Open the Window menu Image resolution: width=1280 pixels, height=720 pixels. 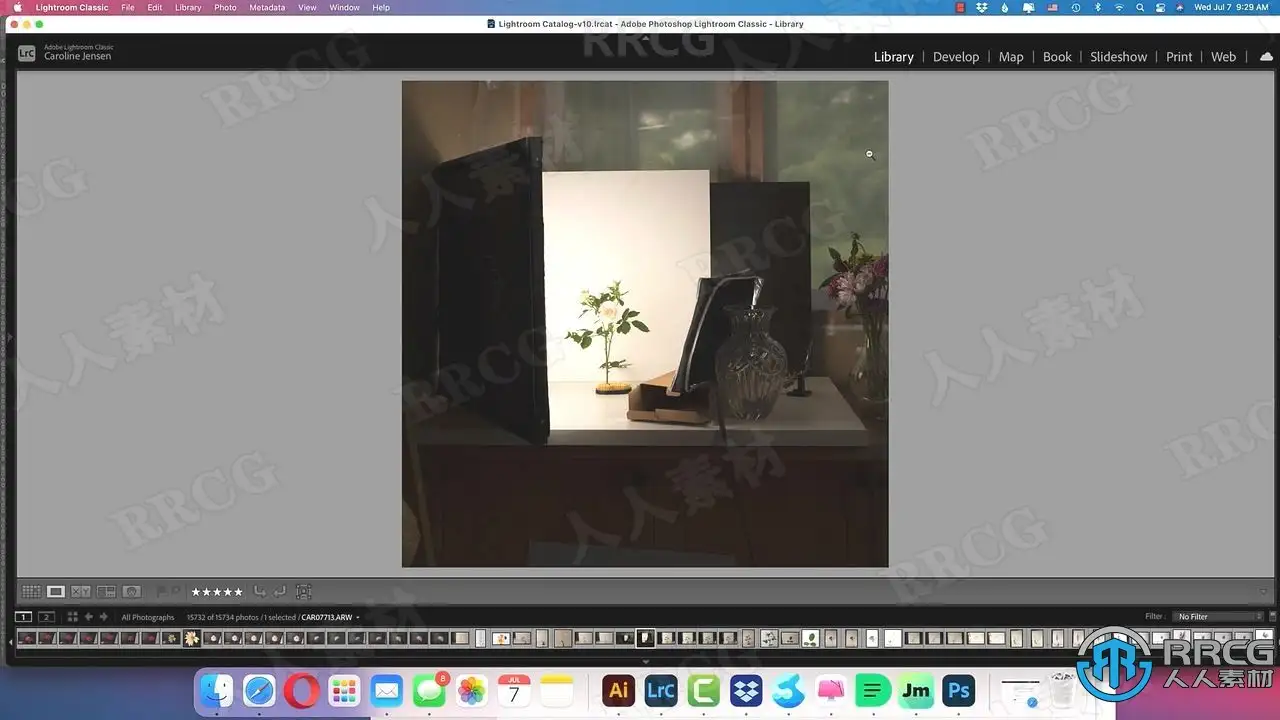click(x=345, y=7)
